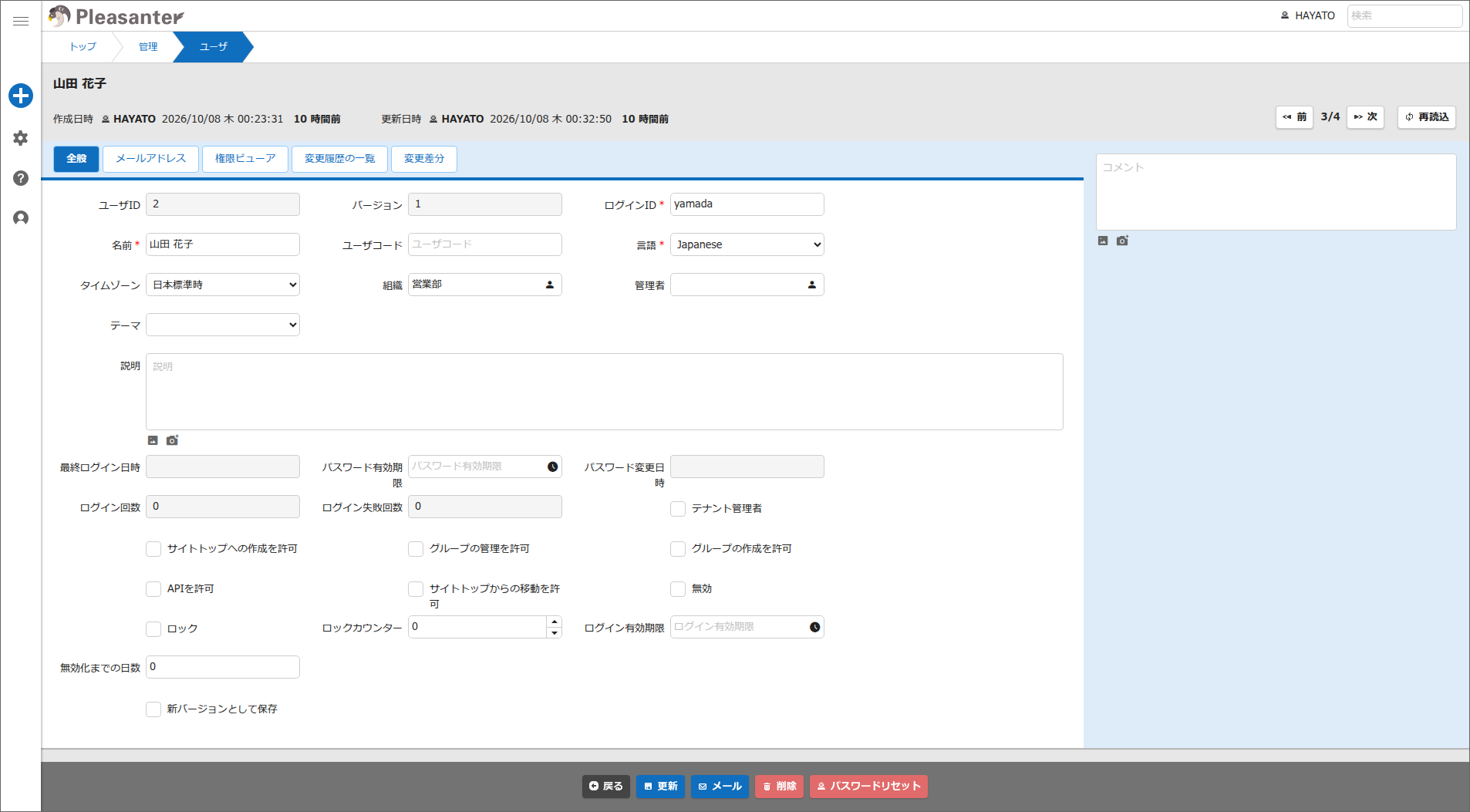Enable the APIを許可 checkbox
This screenshot has width=1470, height=812.
153,589
